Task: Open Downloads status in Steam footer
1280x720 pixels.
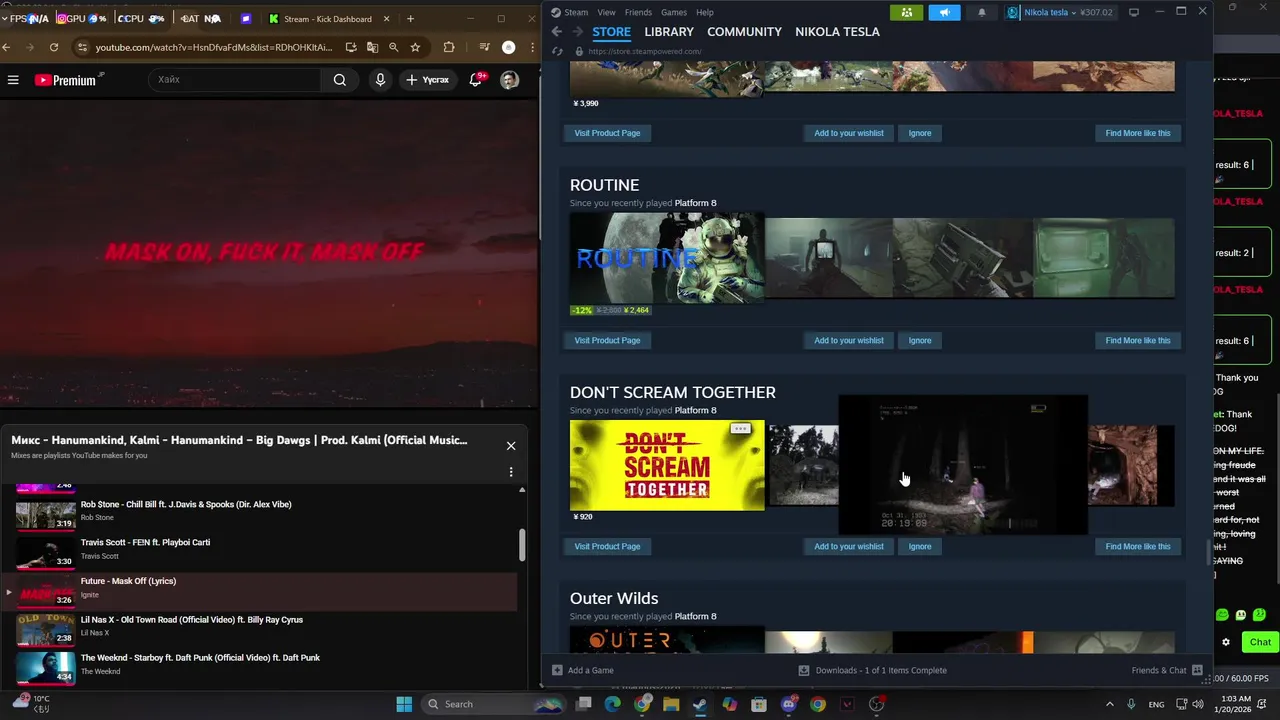Action: point(872,670)
